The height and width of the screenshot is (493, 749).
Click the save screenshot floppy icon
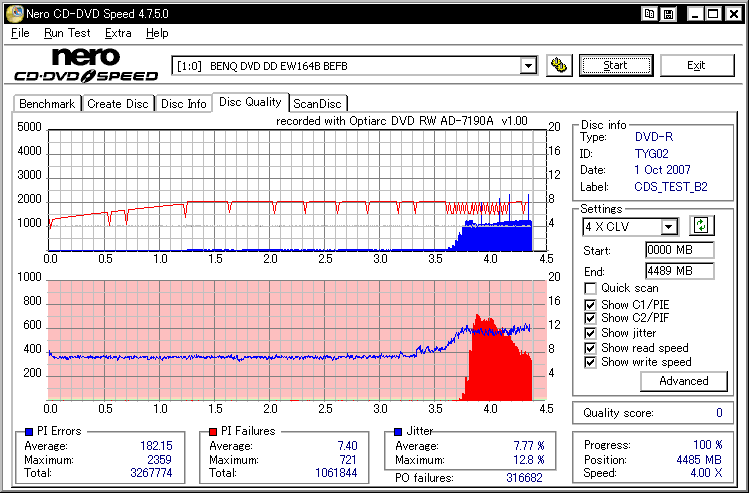669,14
